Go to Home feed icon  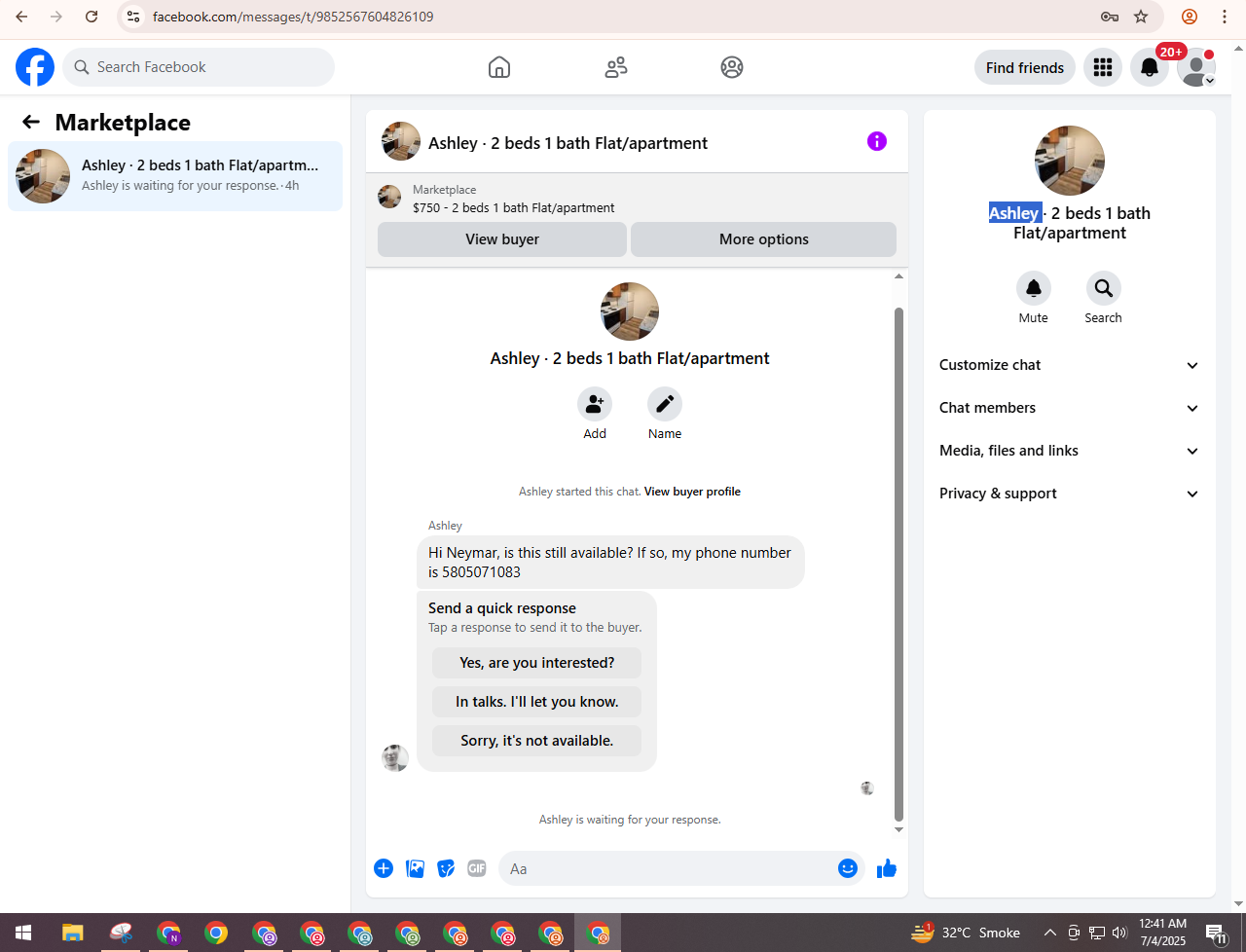(x=499, y=67)
